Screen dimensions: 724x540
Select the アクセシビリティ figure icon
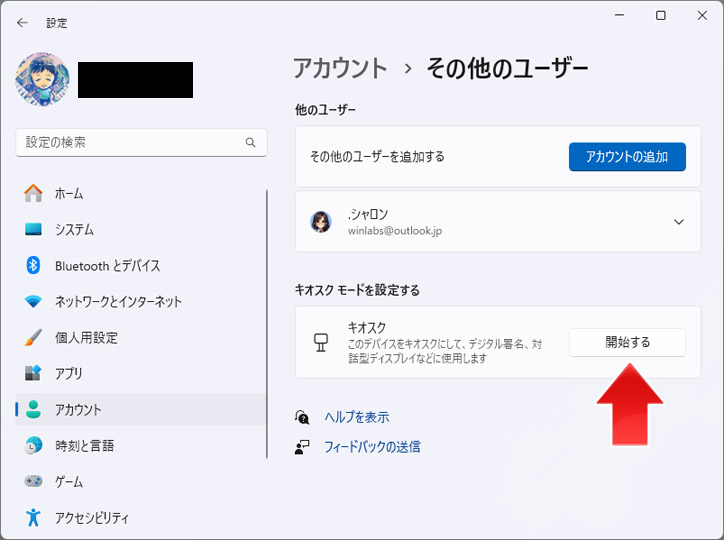33,517
